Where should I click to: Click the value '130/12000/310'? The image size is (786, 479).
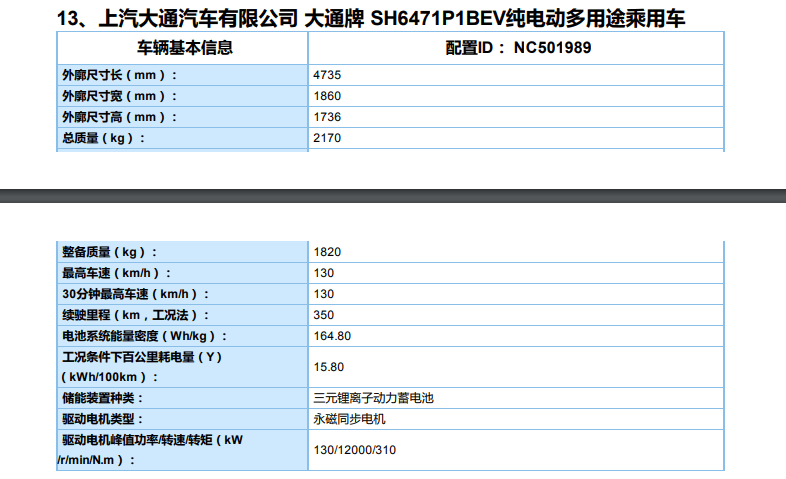click(x=355, y=450)
